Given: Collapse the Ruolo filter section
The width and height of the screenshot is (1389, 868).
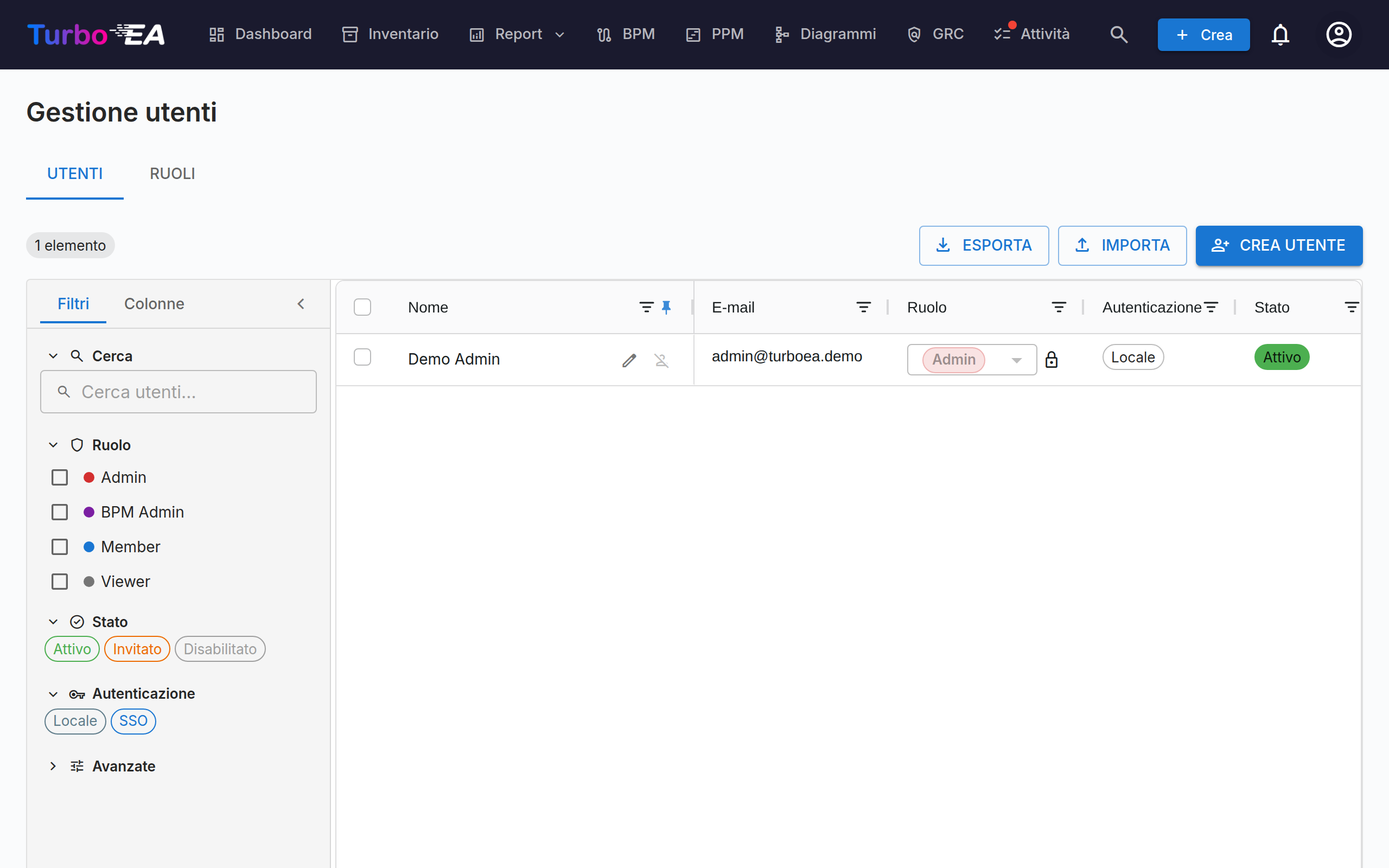Looking at the screenshot, I should point(53,445).
